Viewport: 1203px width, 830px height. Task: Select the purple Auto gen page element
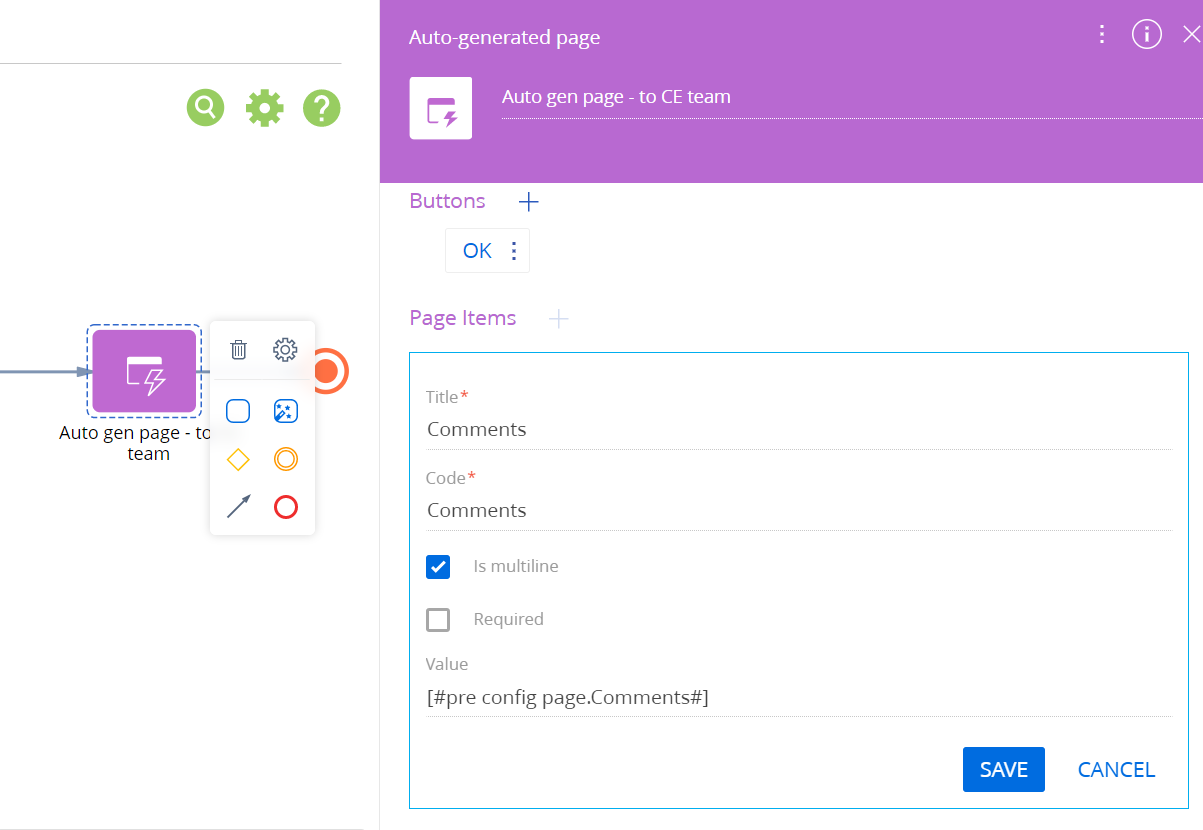tap(144, 371)
